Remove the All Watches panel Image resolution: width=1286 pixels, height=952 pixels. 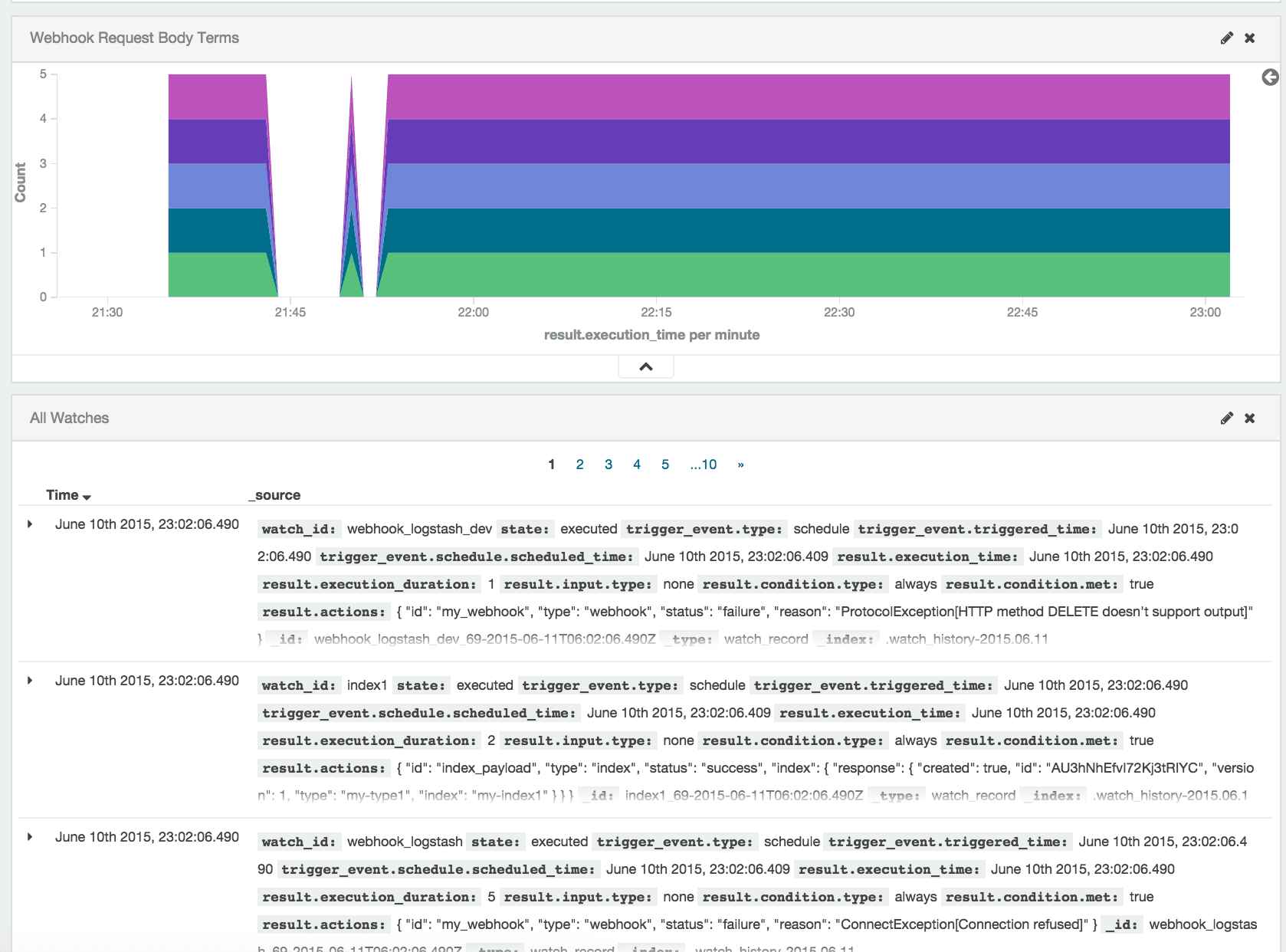[1250, 418]
